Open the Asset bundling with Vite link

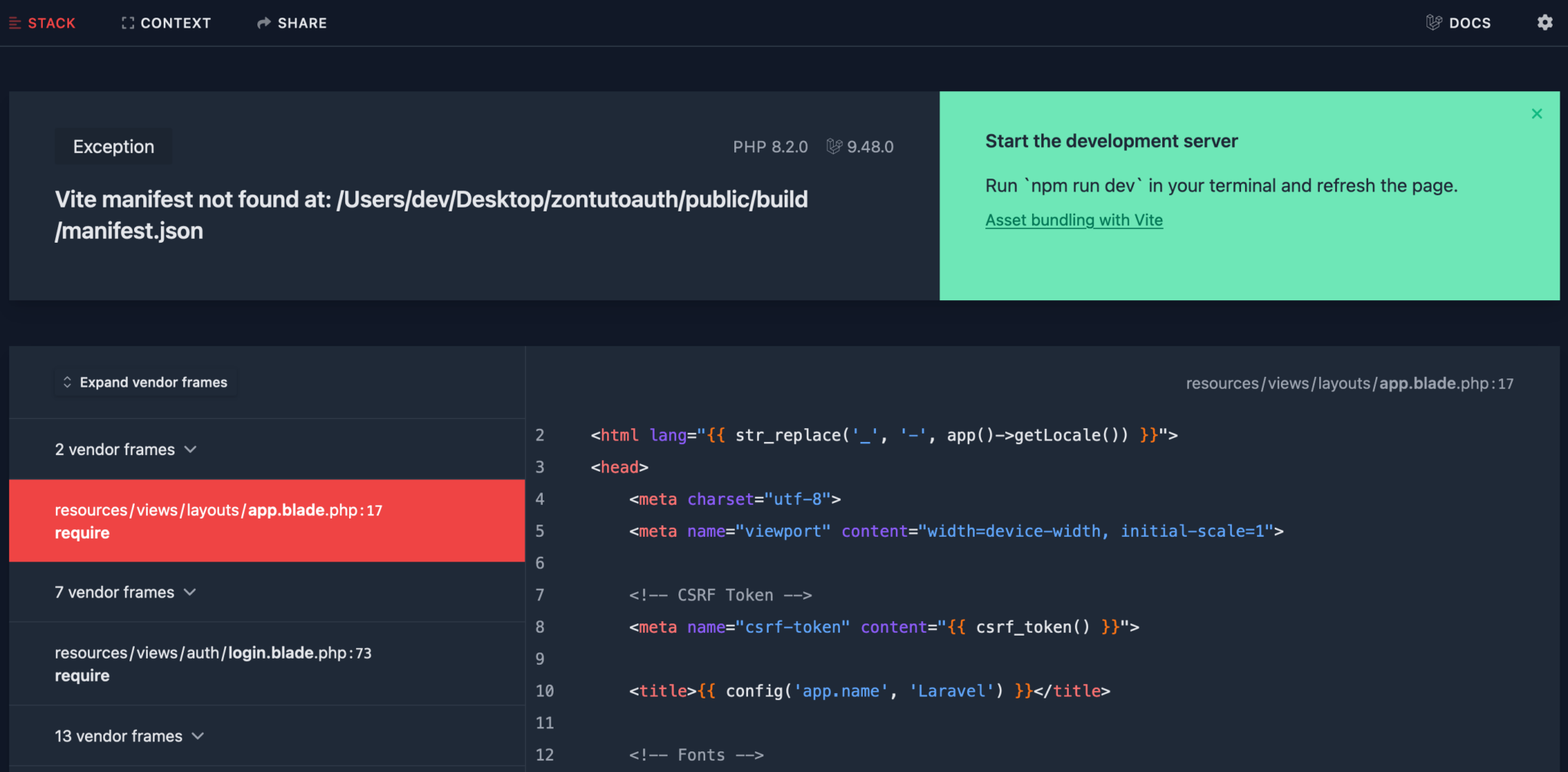click(1073, 220)
